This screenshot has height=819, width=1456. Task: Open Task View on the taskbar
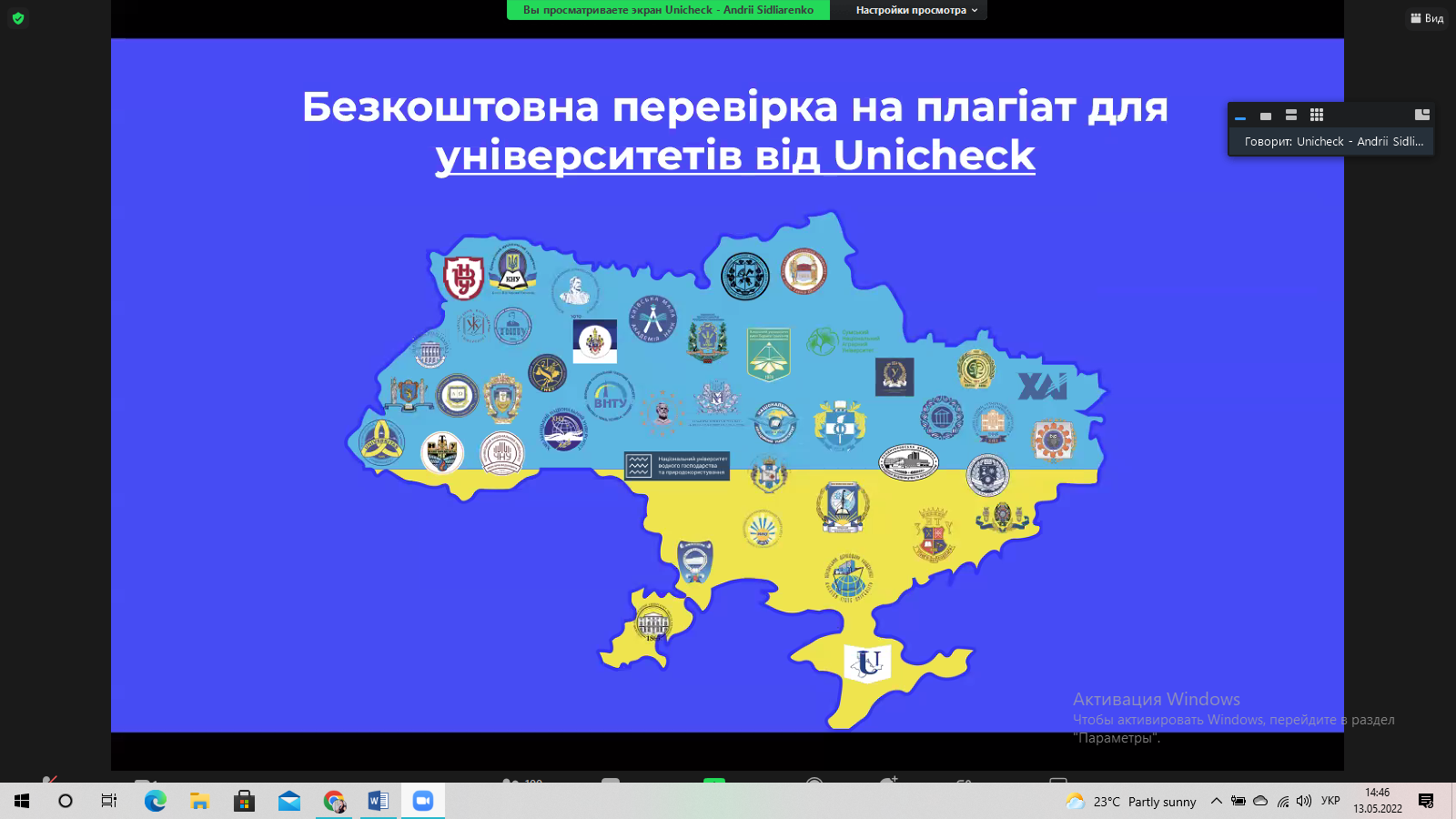(x=109, y=801)
